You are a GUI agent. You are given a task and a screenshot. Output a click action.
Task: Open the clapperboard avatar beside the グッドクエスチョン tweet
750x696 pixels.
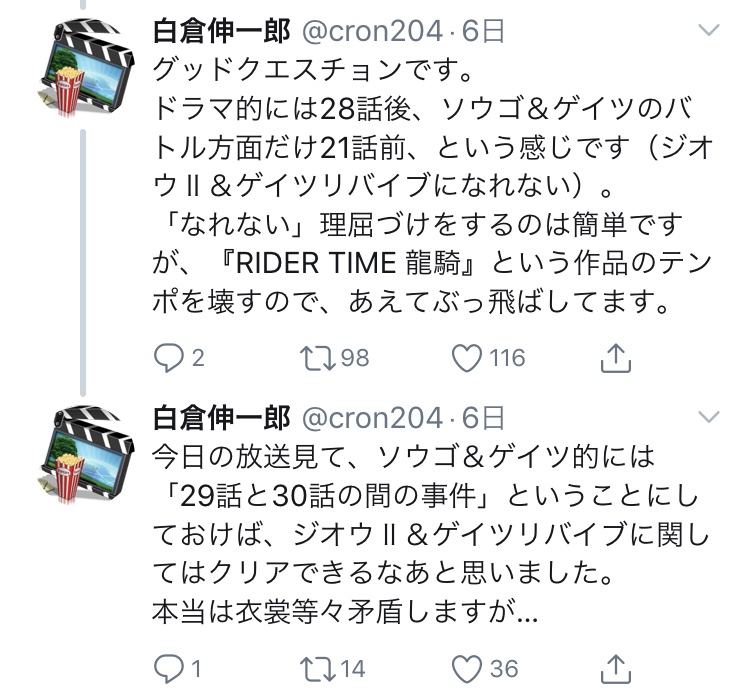88,65
